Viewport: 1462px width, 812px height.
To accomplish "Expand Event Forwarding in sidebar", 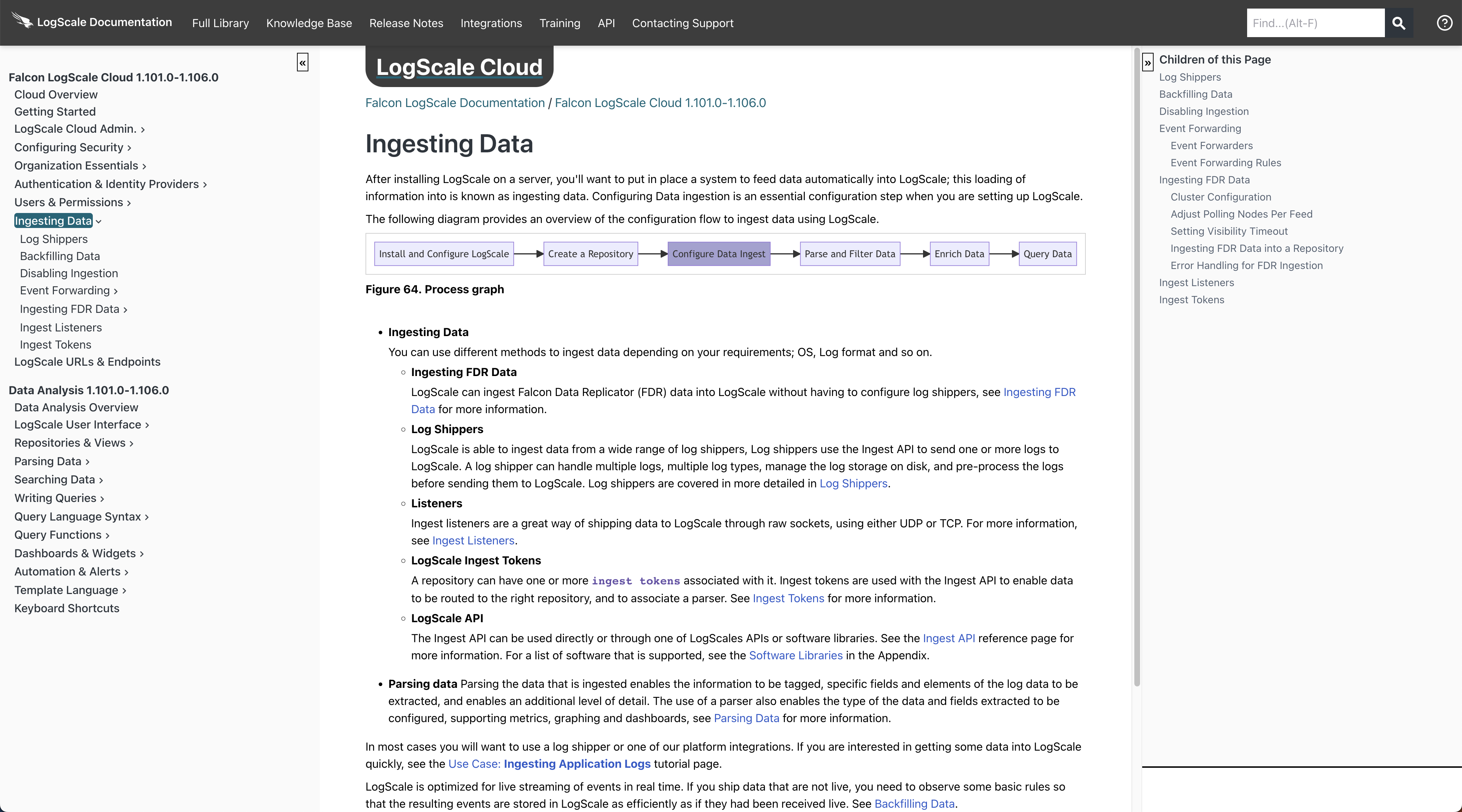I will click(116, 292).
